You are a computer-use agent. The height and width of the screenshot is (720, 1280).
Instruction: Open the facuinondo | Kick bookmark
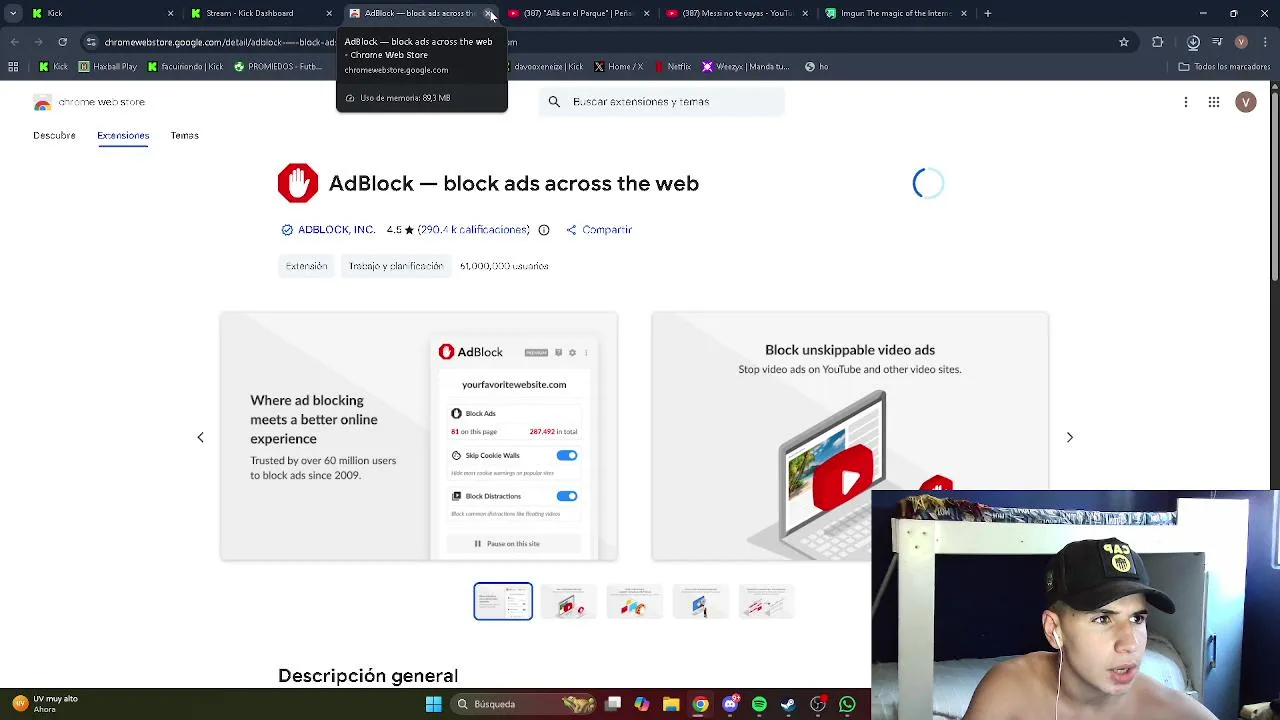pos(185,67)
